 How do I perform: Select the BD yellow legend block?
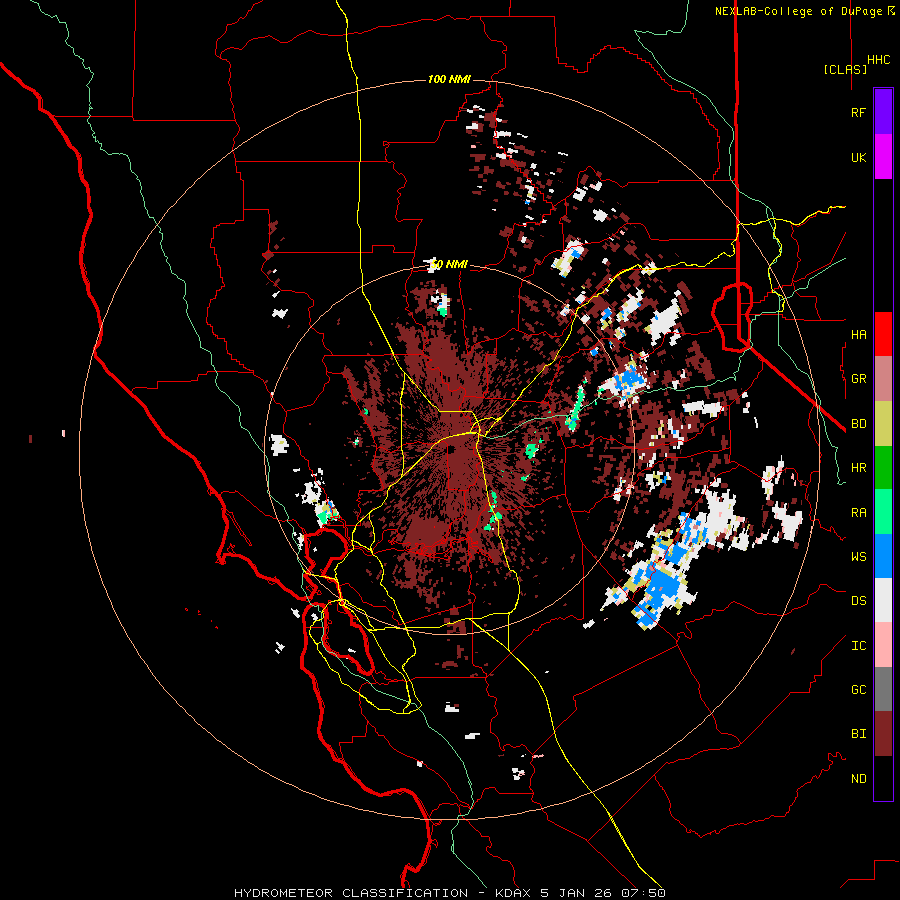[883, 424]
